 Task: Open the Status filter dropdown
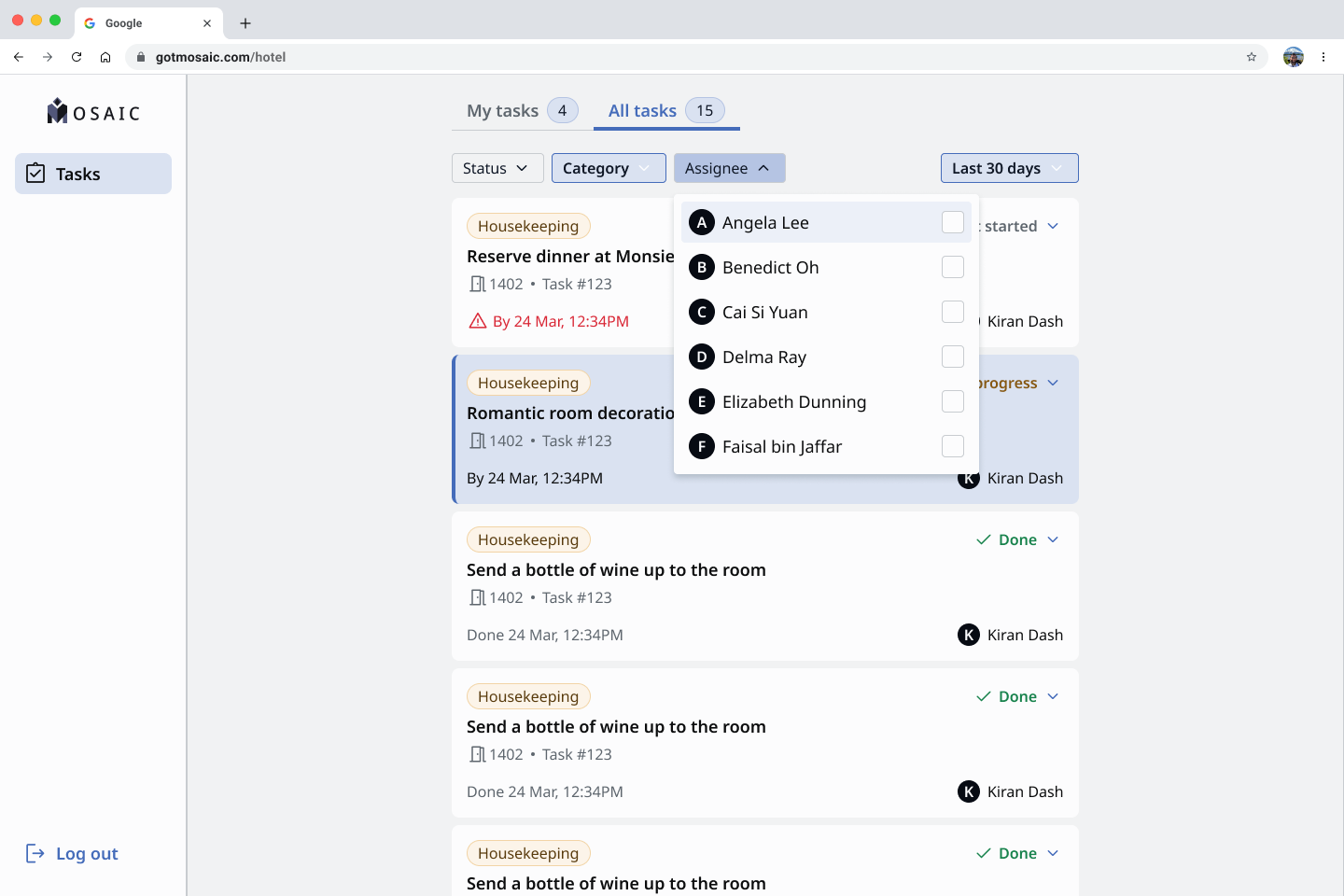497,168
